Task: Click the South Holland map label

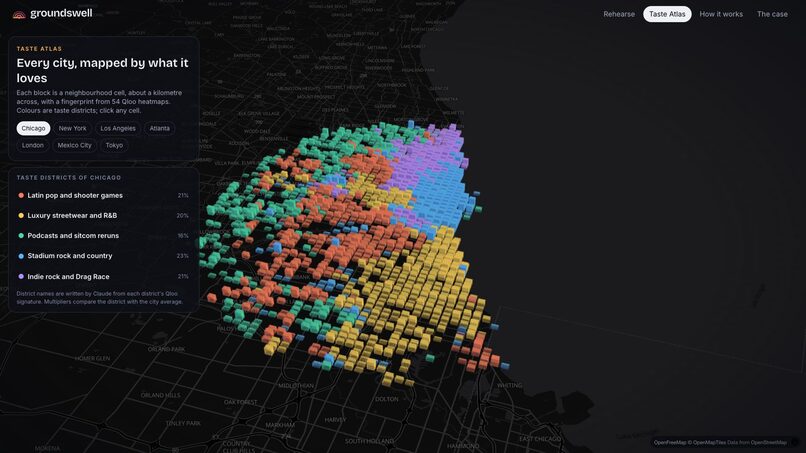Action: [x=369, y=441]
